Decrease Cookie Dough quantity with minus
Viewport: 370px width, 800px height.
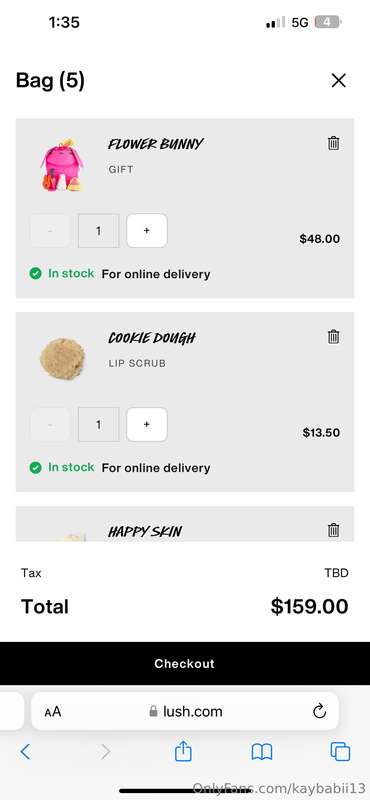50,424
